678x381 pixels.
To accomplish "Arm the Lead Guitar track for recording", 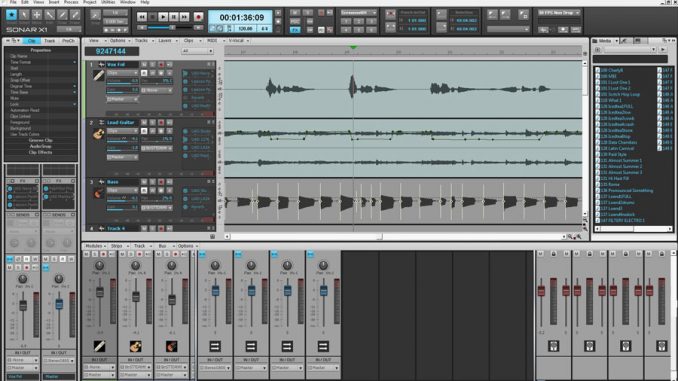I will (x=161, y=123).
